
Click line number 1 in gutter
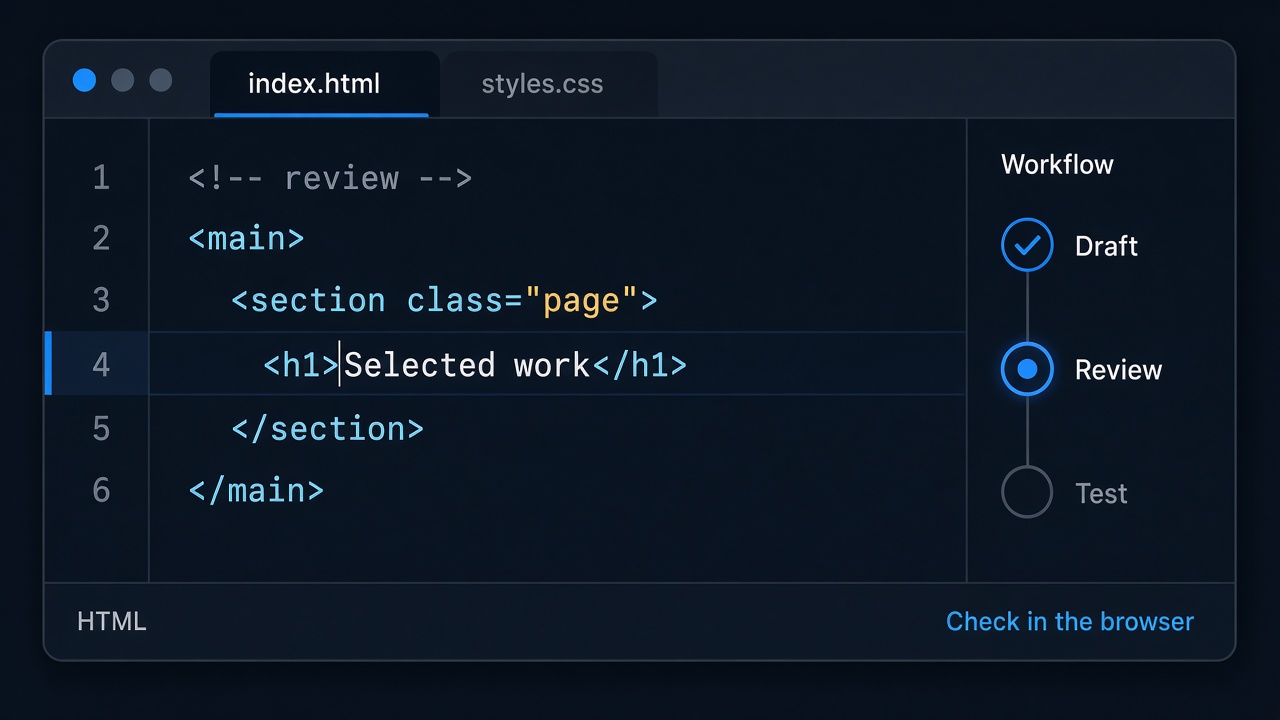[x=101, y=178]
